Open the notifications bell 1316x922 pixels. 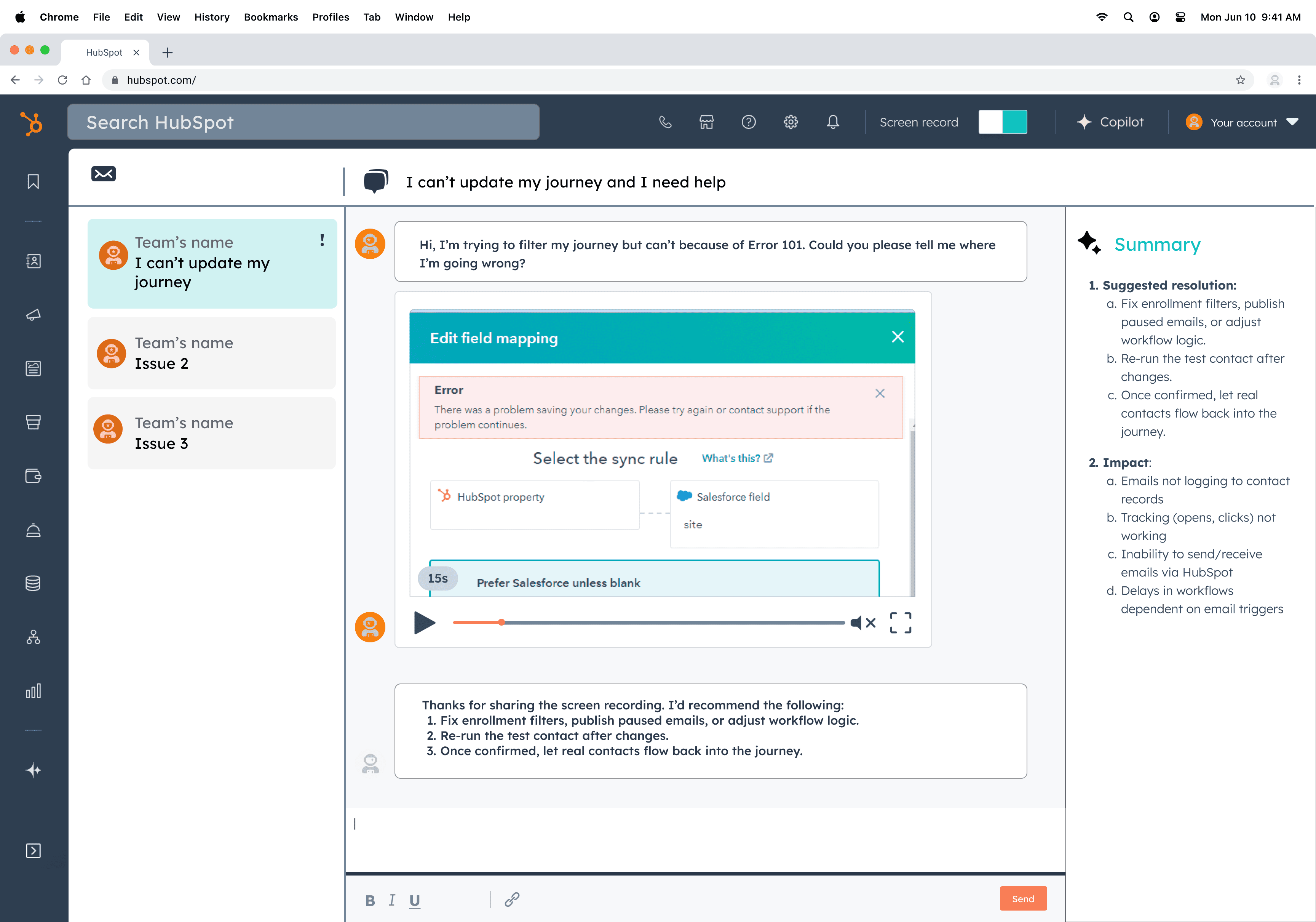pos(833,122)
